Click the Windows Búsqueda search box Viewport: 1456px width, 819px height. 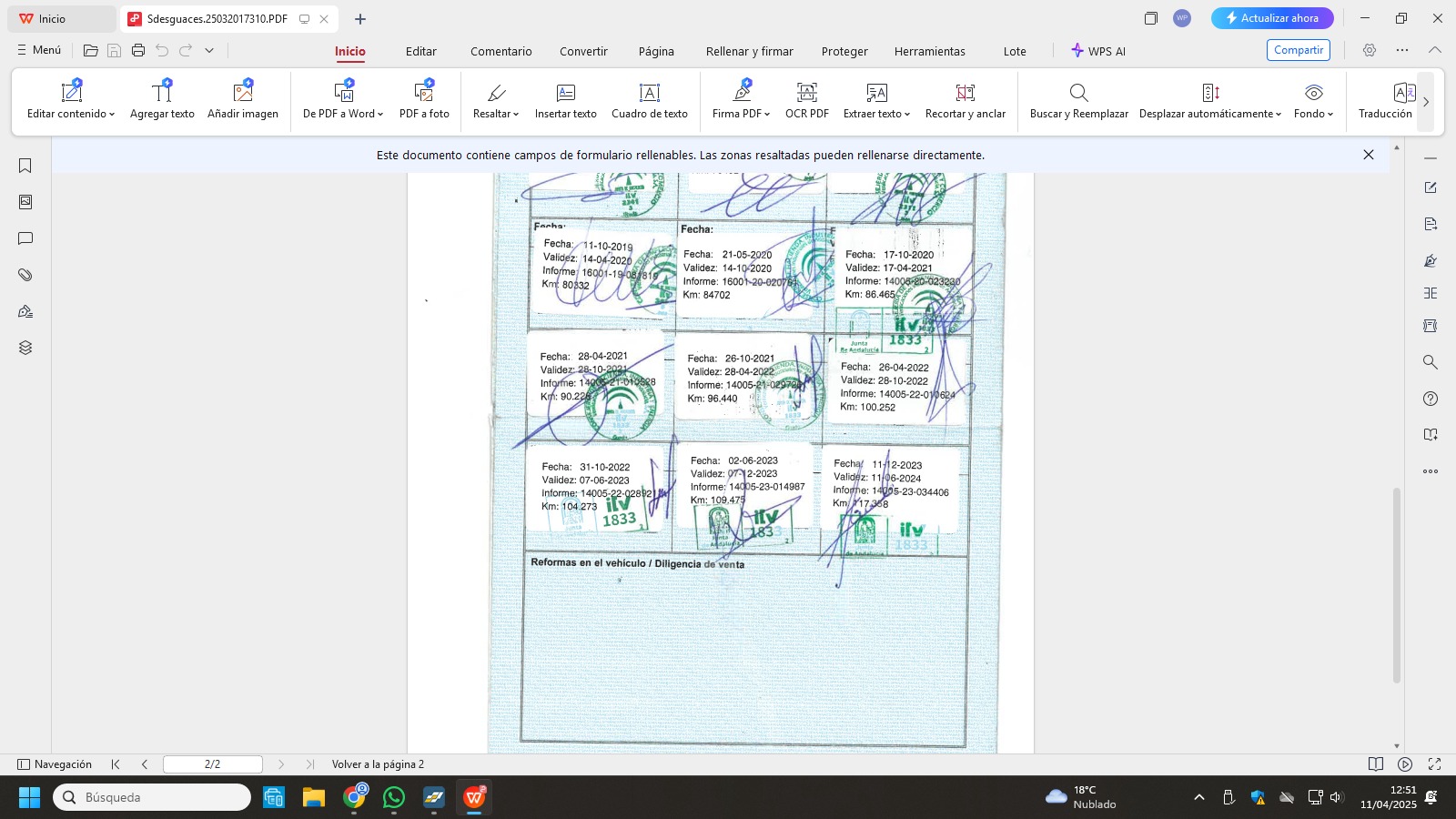(x=152, y=797)
